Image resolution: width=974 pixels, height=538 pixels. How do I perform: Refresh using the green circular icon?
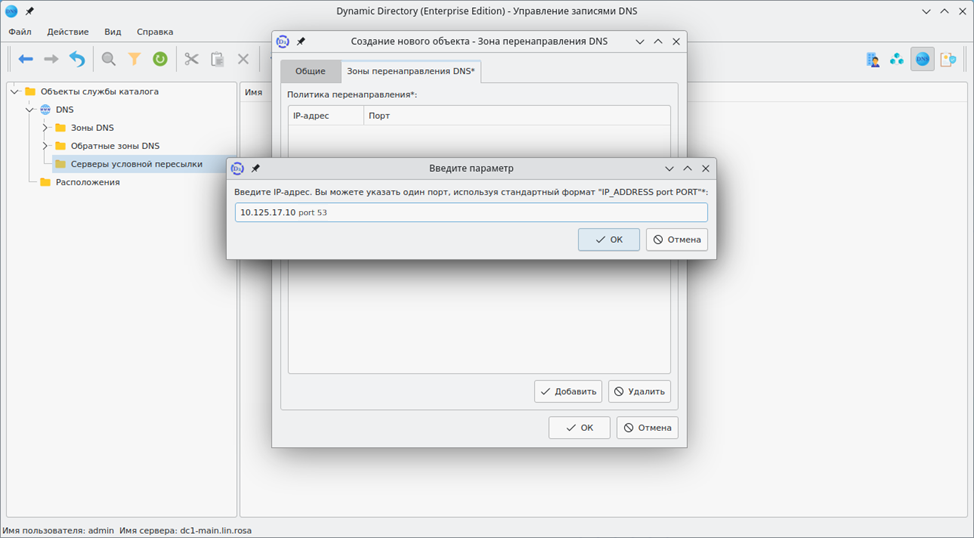(x=160, y=59)
